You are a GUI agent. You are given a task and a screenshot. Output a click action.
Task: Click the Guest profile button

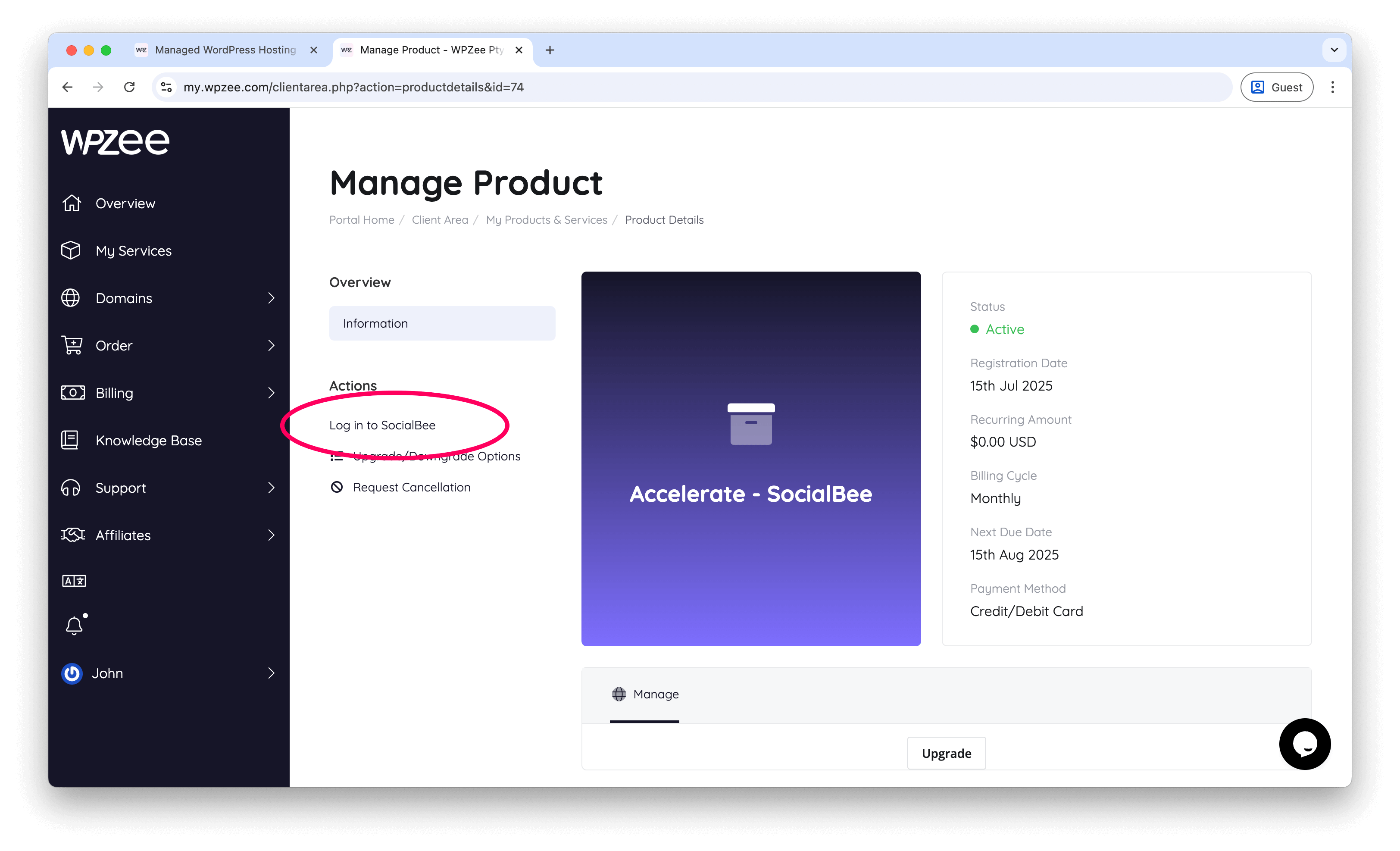click(1276, 87)
